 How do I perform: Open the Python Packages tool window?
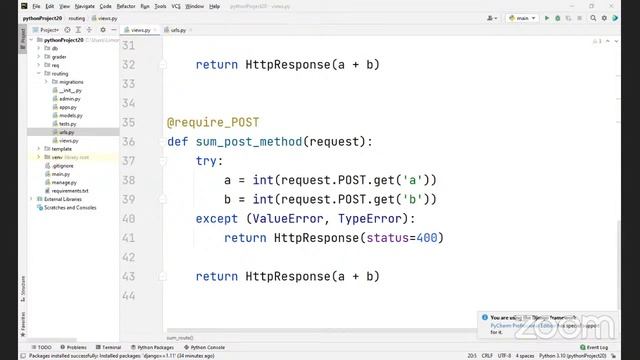152,347
